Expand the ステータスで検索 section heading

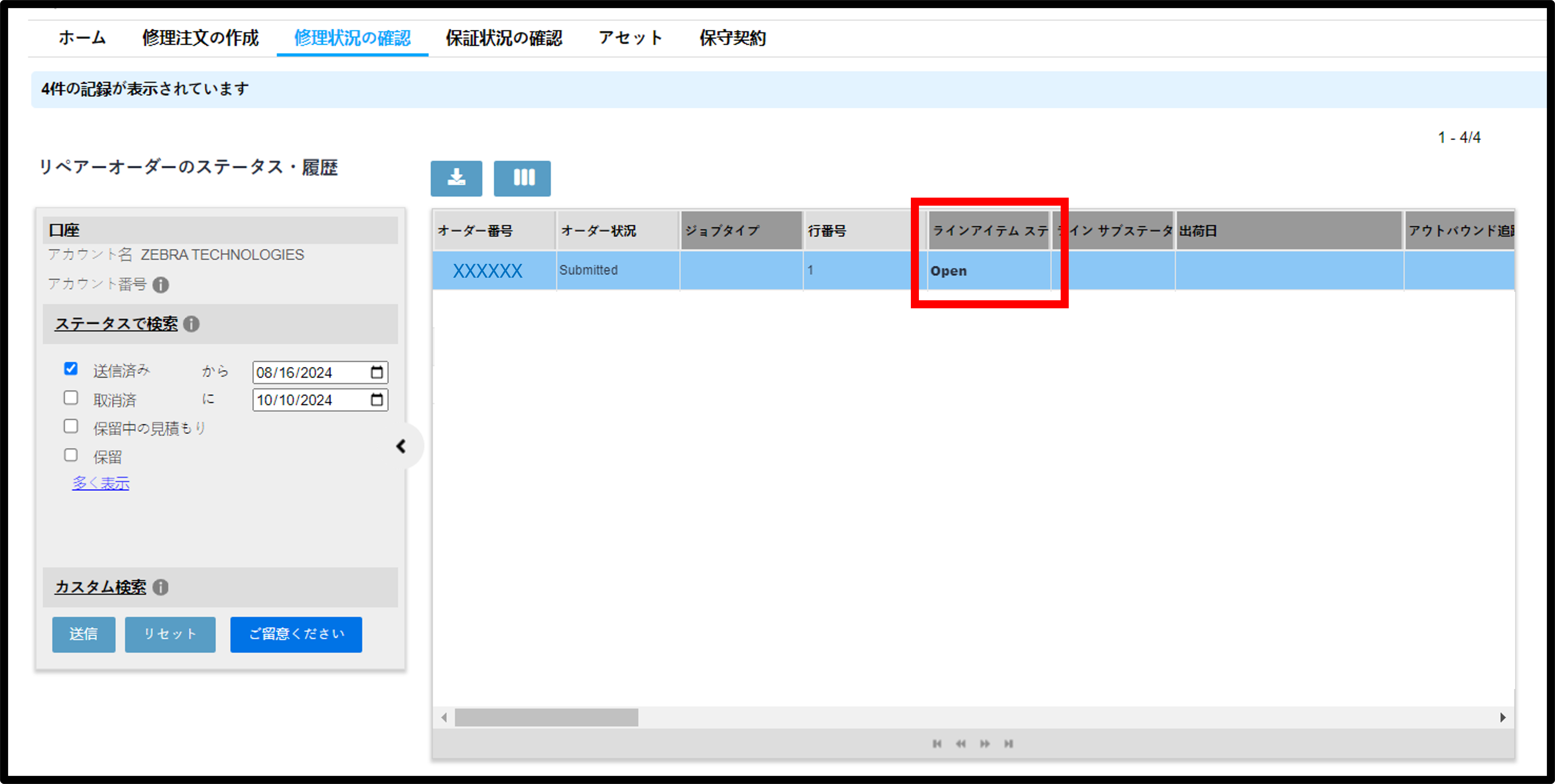pyautogui.click(x=116, y=324)
